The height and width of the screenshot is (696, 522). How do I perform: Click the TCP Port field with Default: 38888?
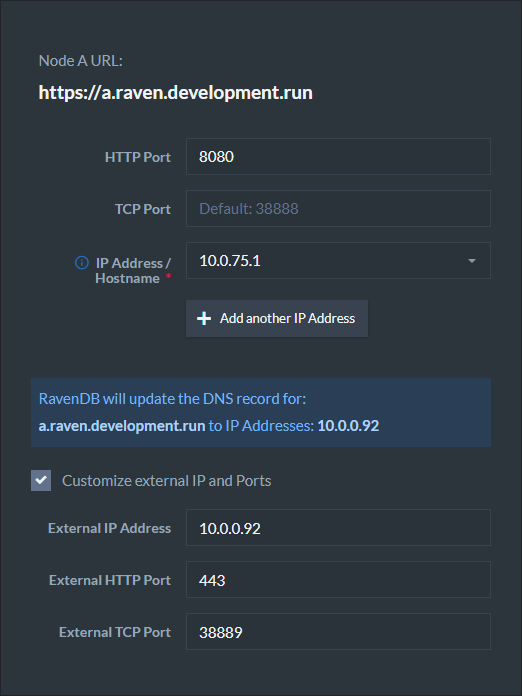338,209
